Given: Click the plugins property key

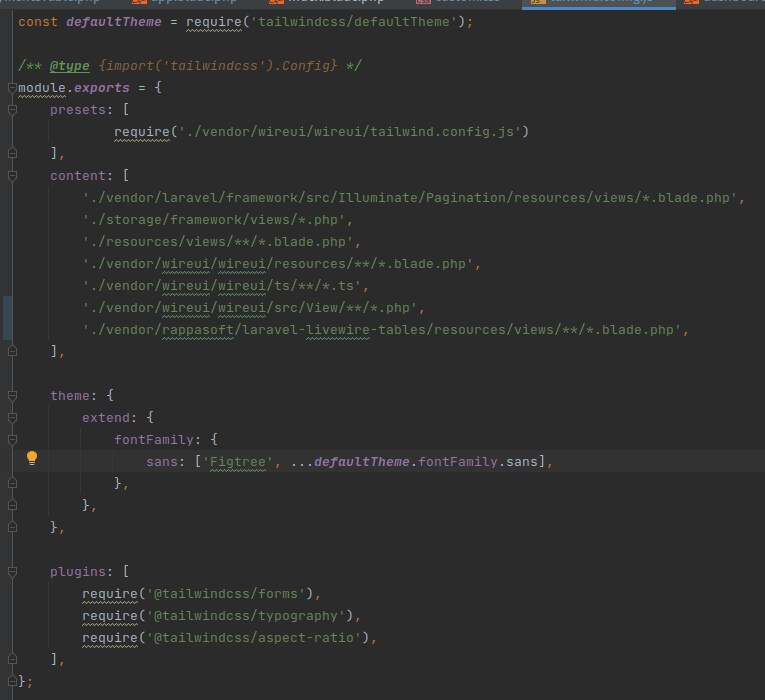Looking at the screenshot, I should [78, 572].
